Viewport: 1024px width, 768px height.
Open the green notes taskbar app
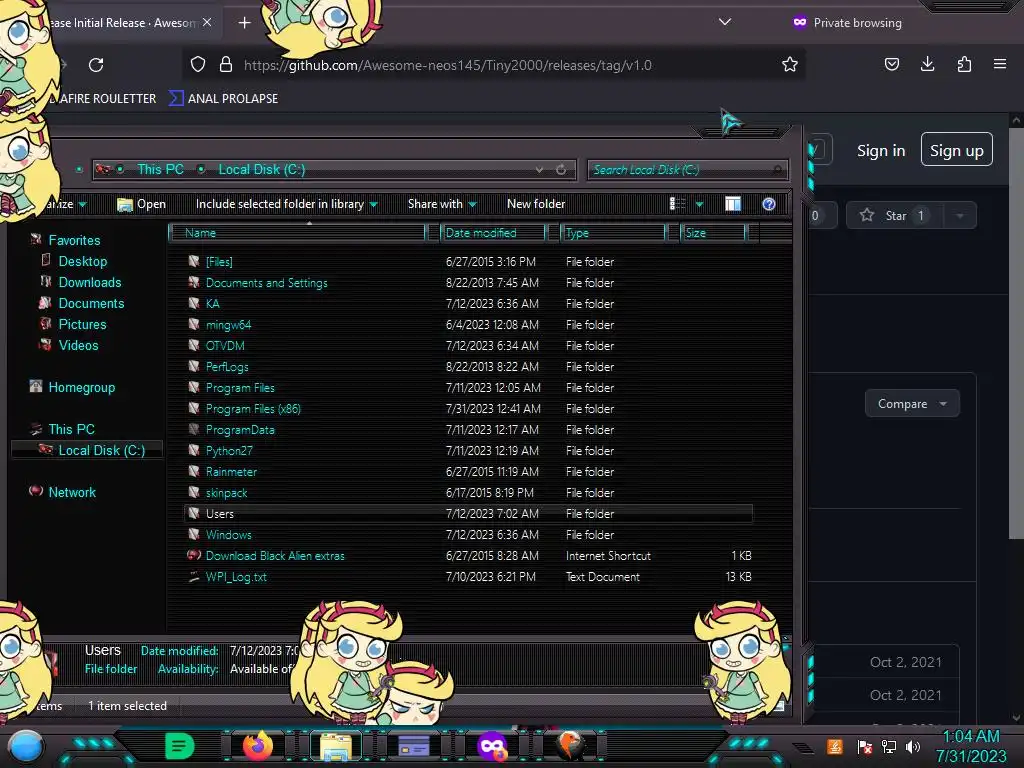coord(180,746)
